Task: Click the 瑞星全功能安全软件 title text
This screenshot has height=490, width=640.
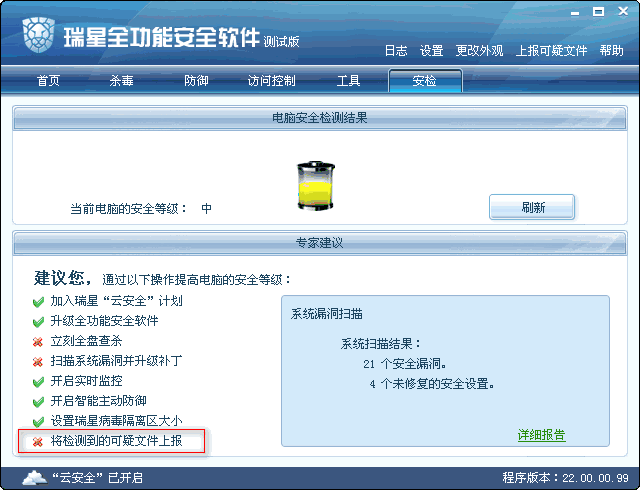Action: (162, 37)
